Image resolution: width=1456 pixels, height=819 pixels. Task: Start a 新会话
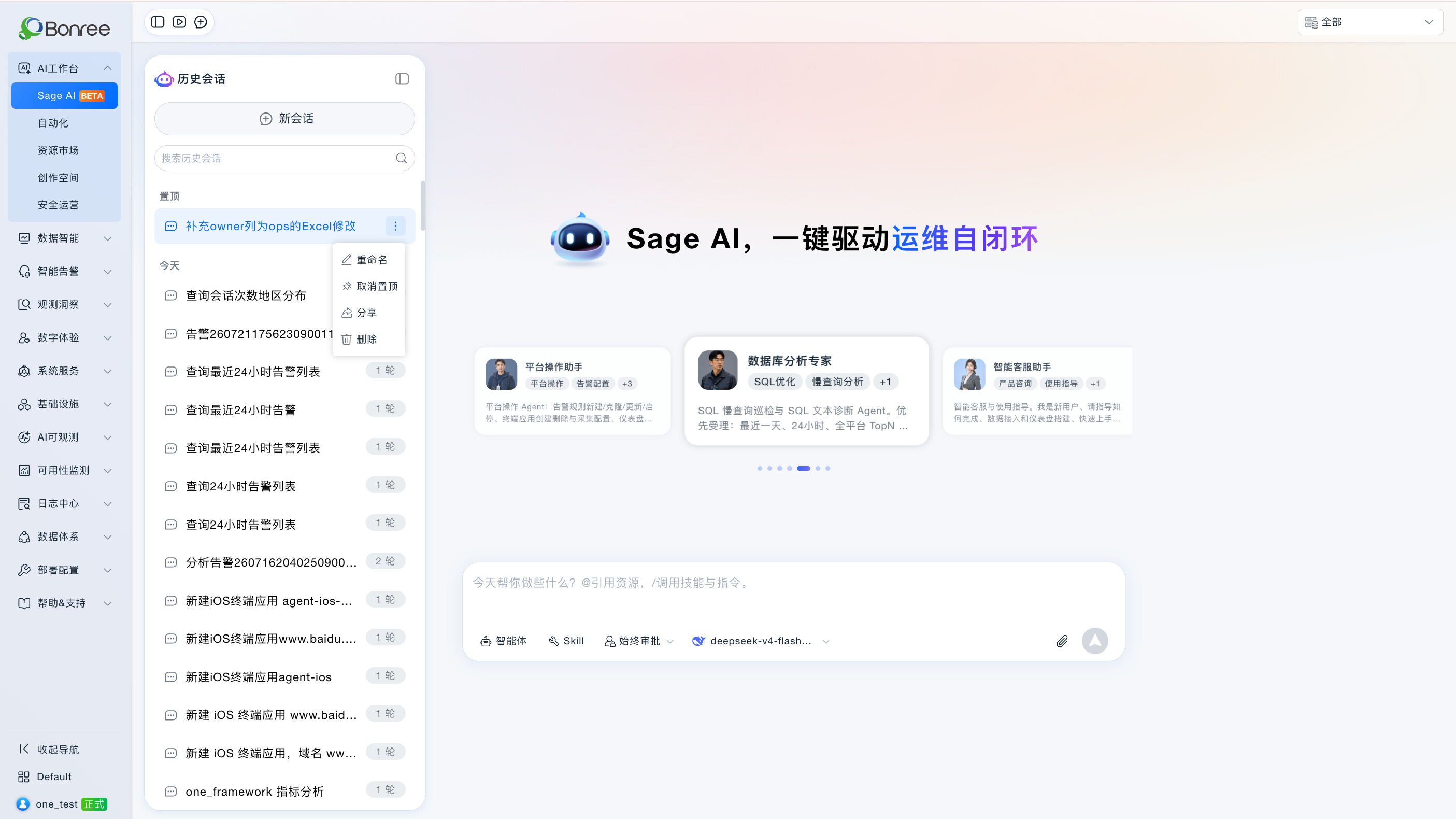pyautogui.click(x=284, y=118)
